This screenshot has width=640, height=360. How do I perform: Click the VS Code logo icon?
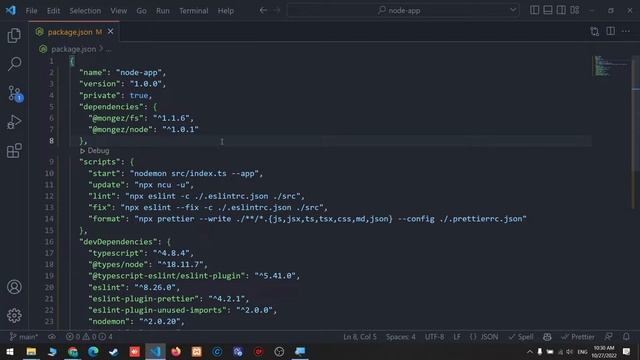point(11,10)
